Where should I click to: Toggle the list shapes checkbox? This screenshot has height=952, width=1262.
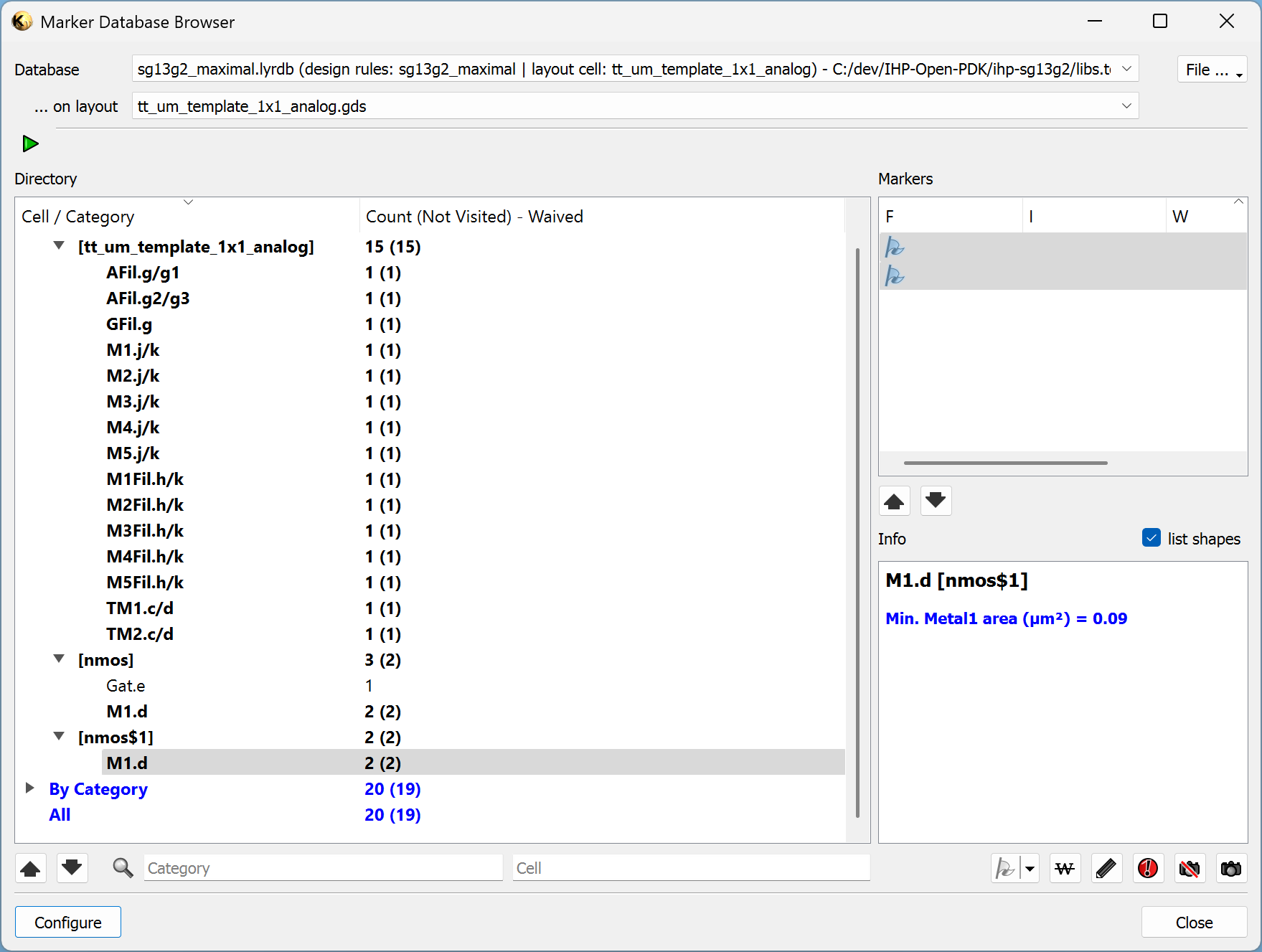[1151, 538]
